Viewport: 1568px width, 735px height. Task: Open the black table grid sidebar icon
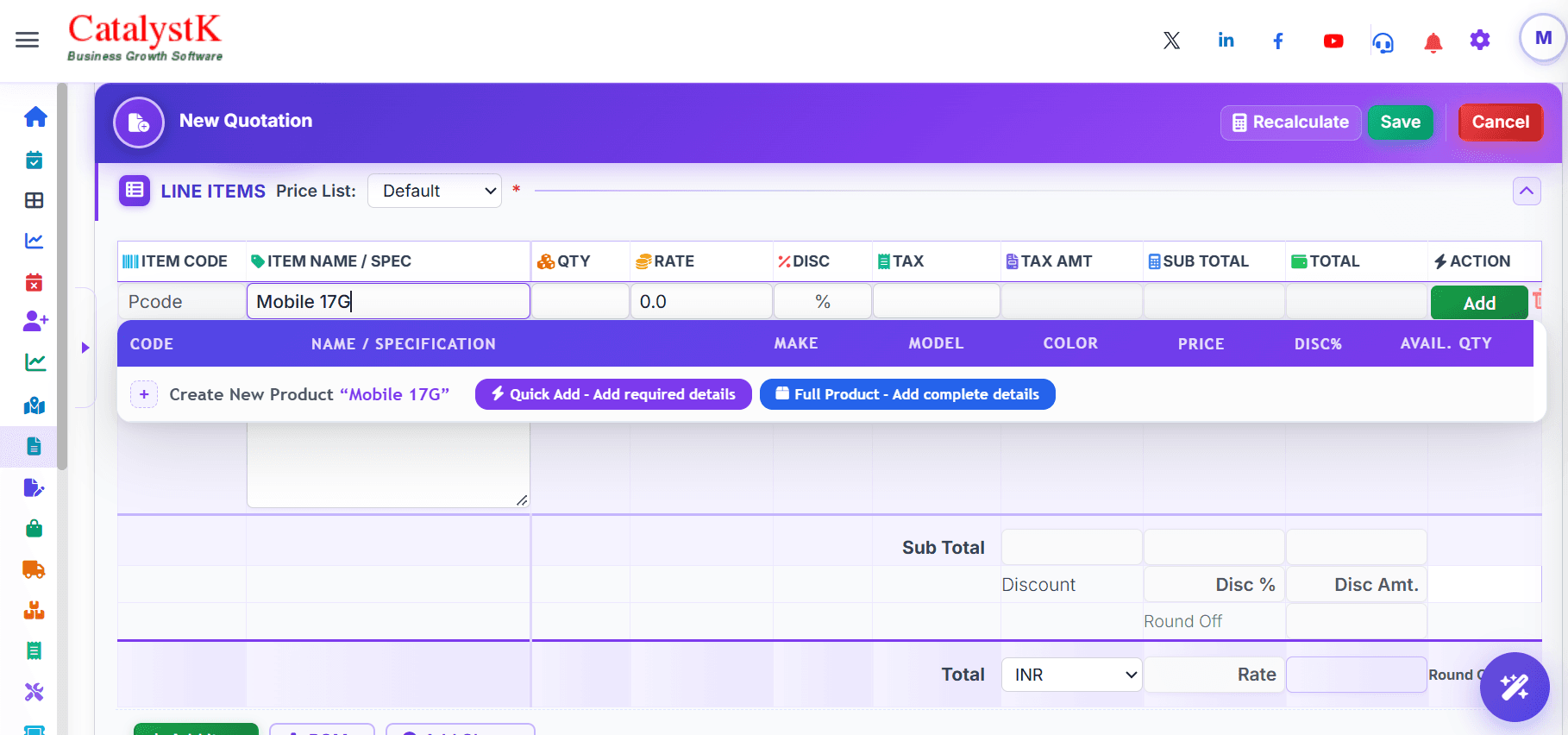tap(34, 200)
